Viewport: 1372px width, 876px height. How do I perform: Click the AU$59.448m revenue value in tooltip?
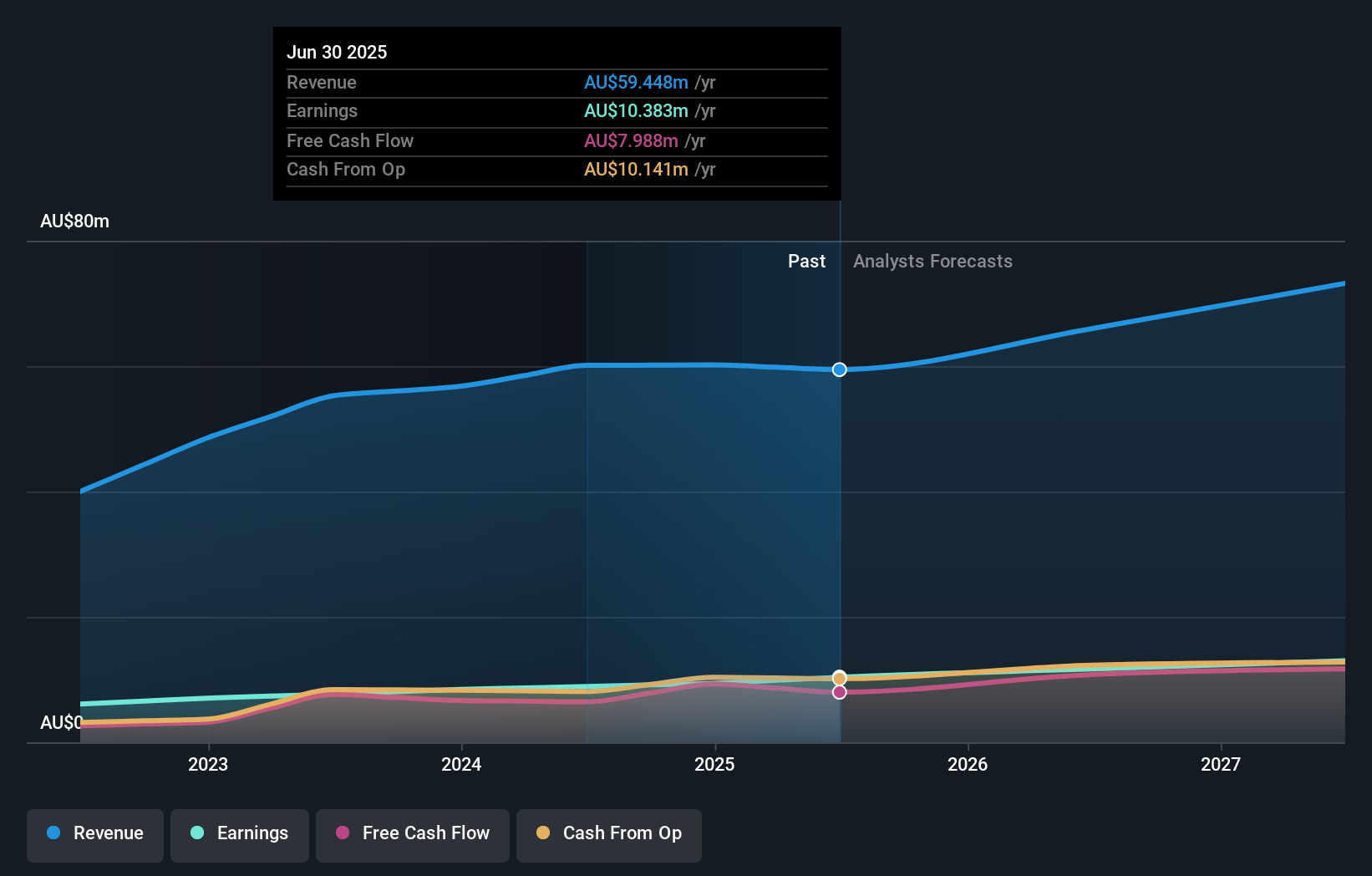coord(636,83)
